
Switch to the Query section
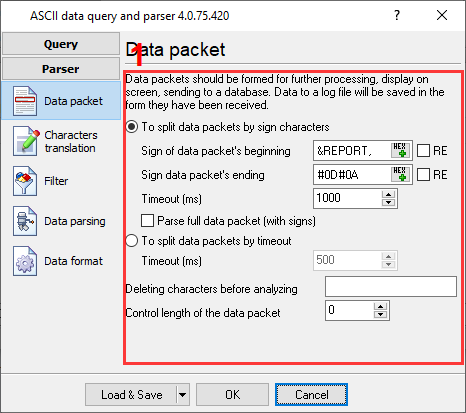click(61, 44)
